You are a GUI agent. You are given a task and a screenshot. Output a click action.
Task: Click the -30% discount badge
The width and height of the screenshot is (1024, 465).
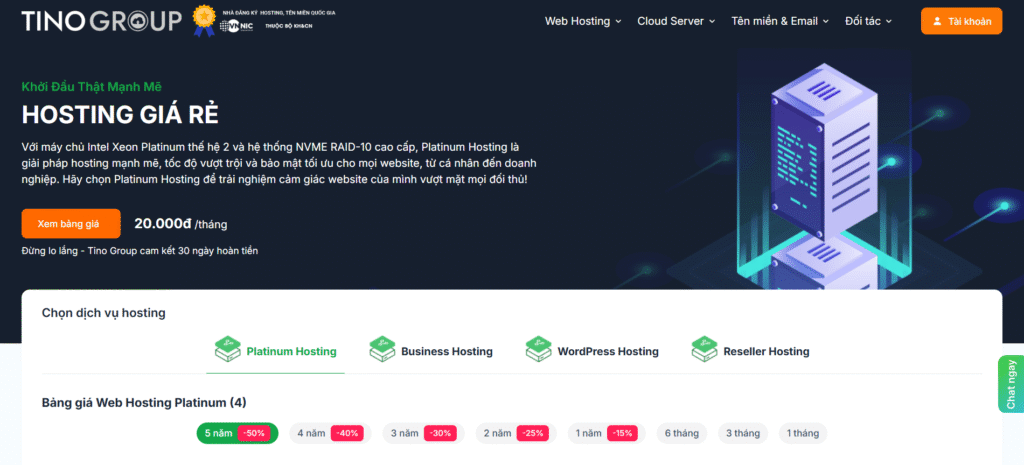(x=440, y=433)
